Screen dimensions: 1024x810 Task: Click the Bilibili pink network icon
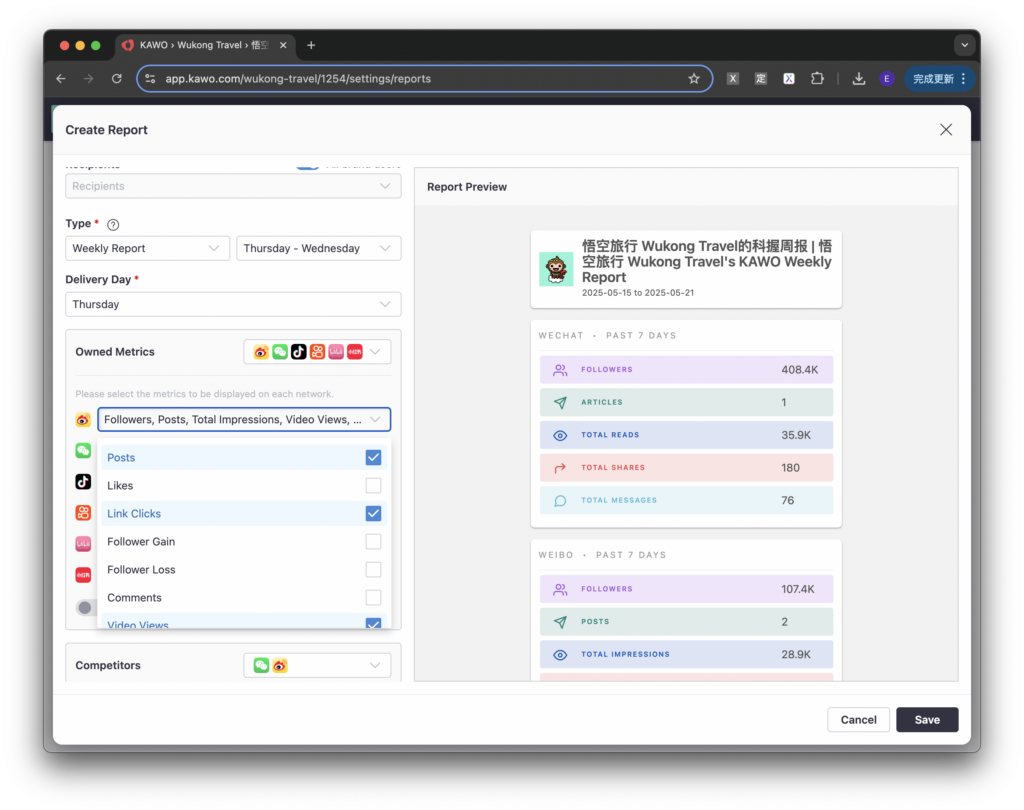click(83, 544)
